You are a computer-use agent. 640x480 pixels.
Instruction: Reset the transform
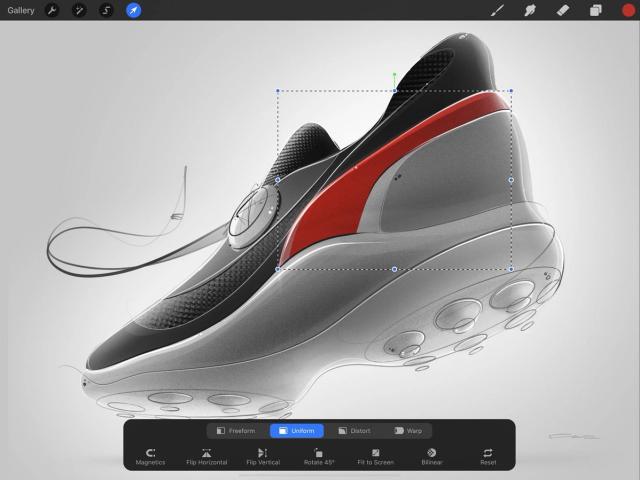tap(488, 457)
